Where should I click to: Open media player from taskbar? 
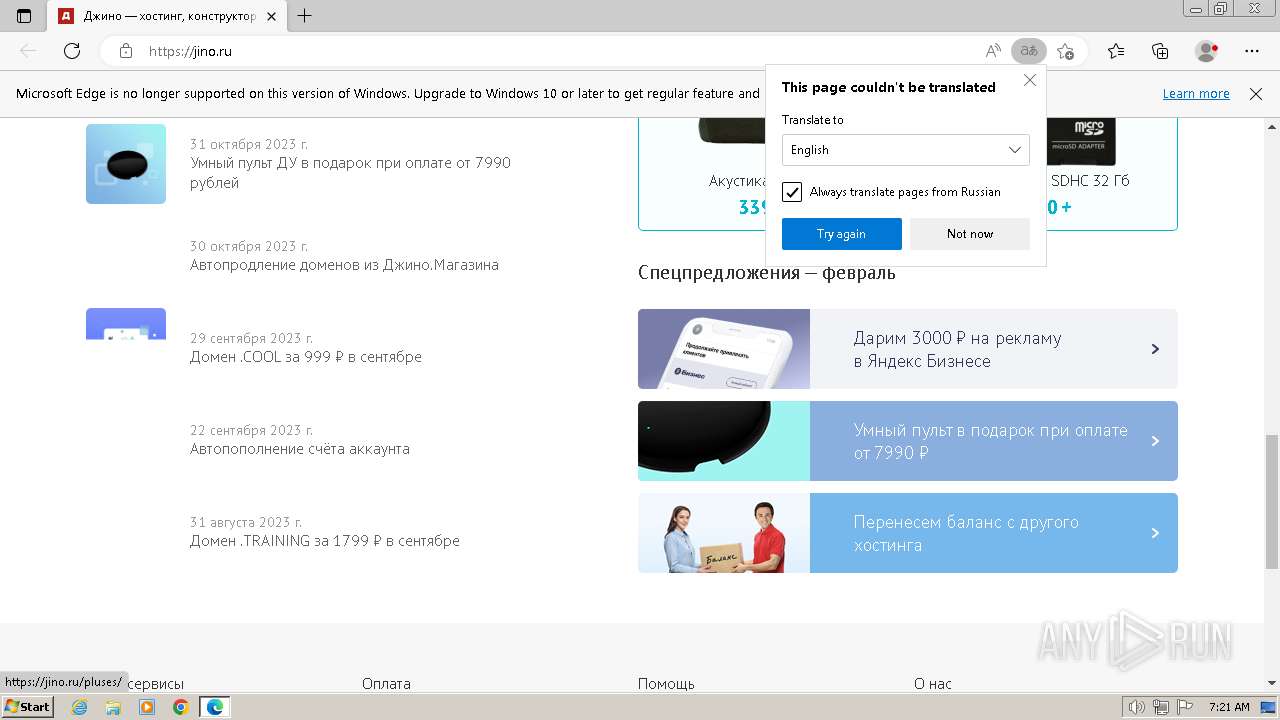point(147,707)
